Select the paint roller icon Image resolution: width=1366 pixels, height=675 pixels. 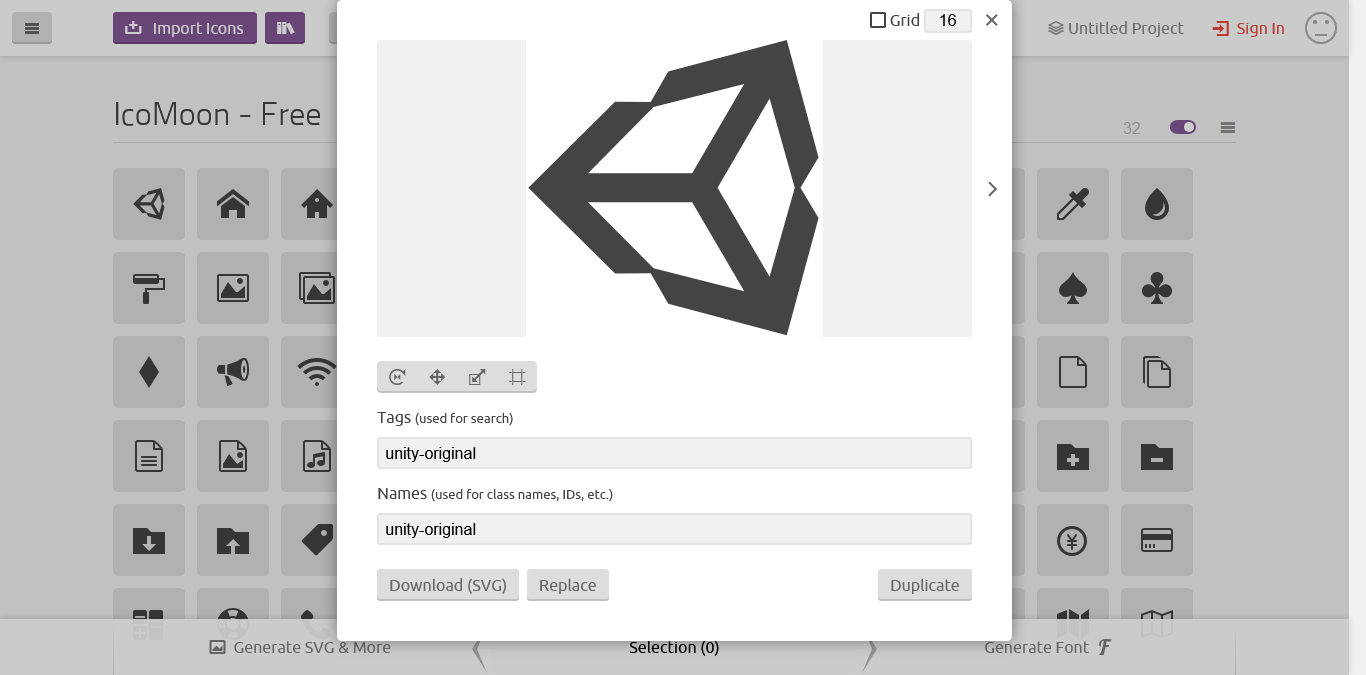coord(149,288)
